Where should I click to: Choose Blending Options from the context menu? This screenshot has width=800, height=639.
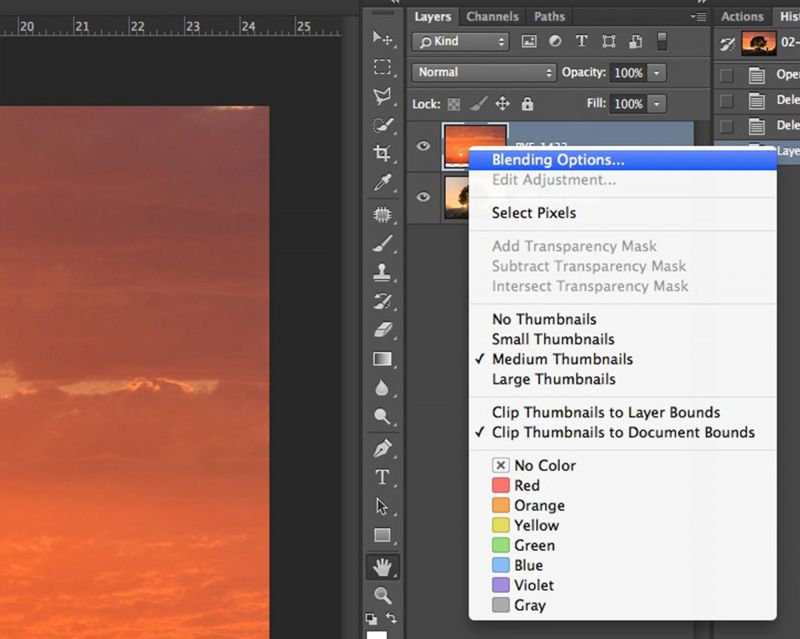[557, 159]
